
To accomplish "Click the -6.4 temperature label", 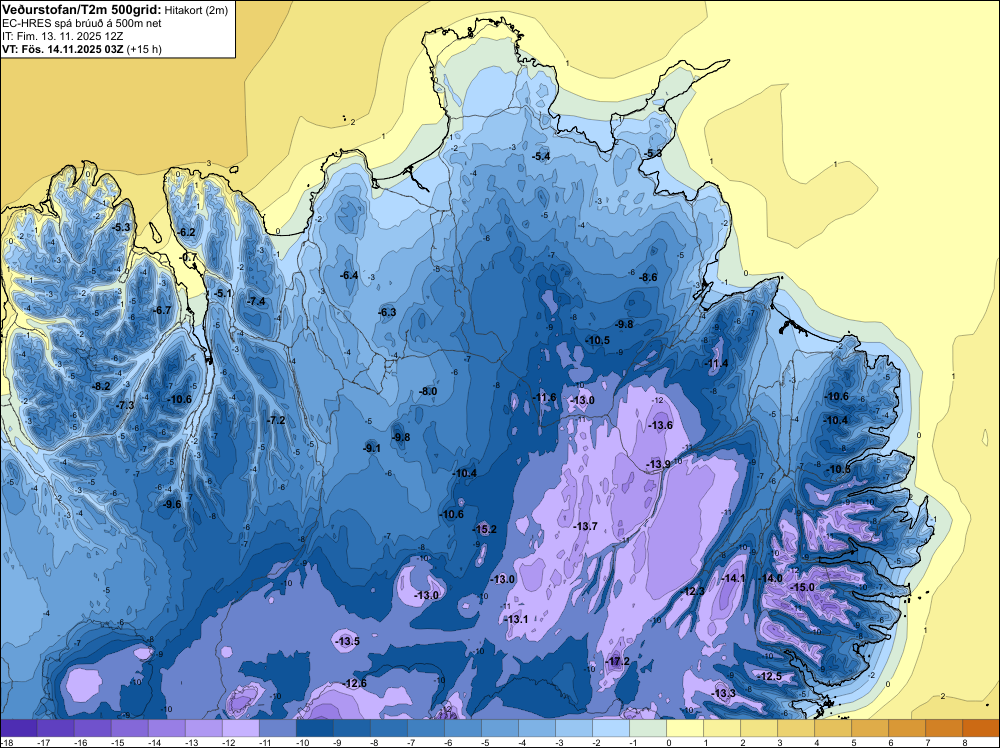I will coord(349,275).
